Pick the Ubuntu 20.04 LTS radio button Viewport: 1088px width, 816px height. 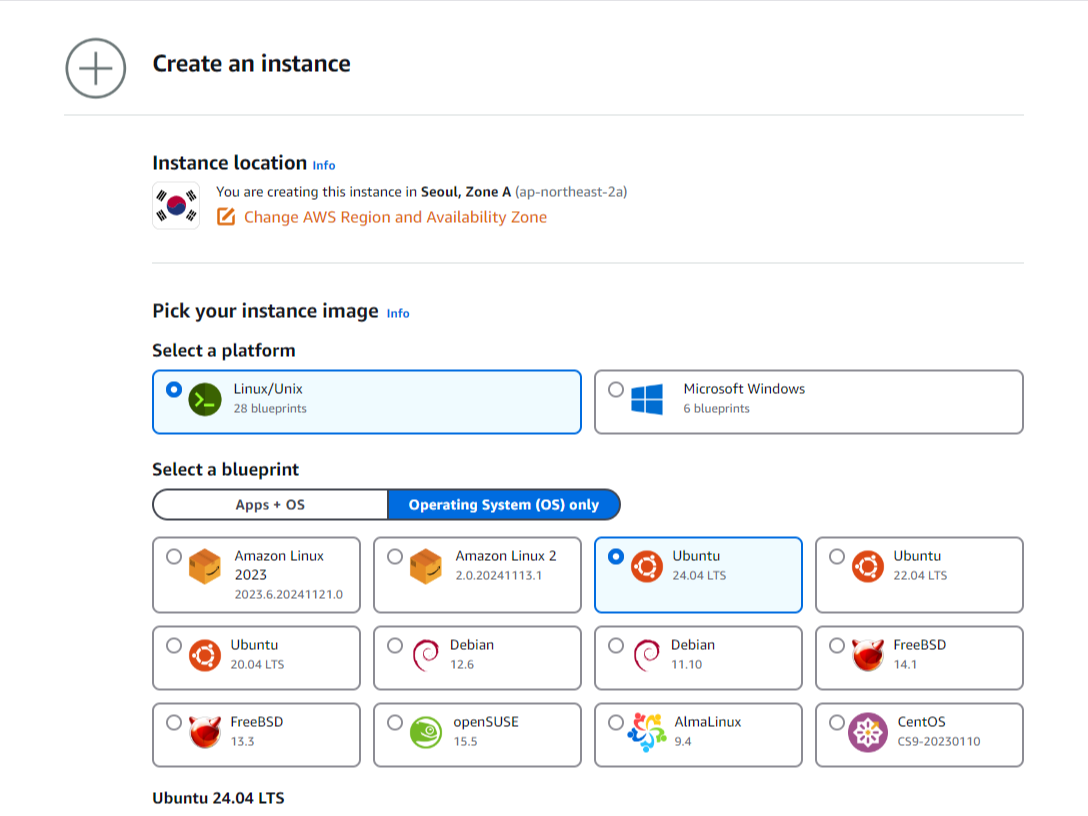tap(174, 645)
